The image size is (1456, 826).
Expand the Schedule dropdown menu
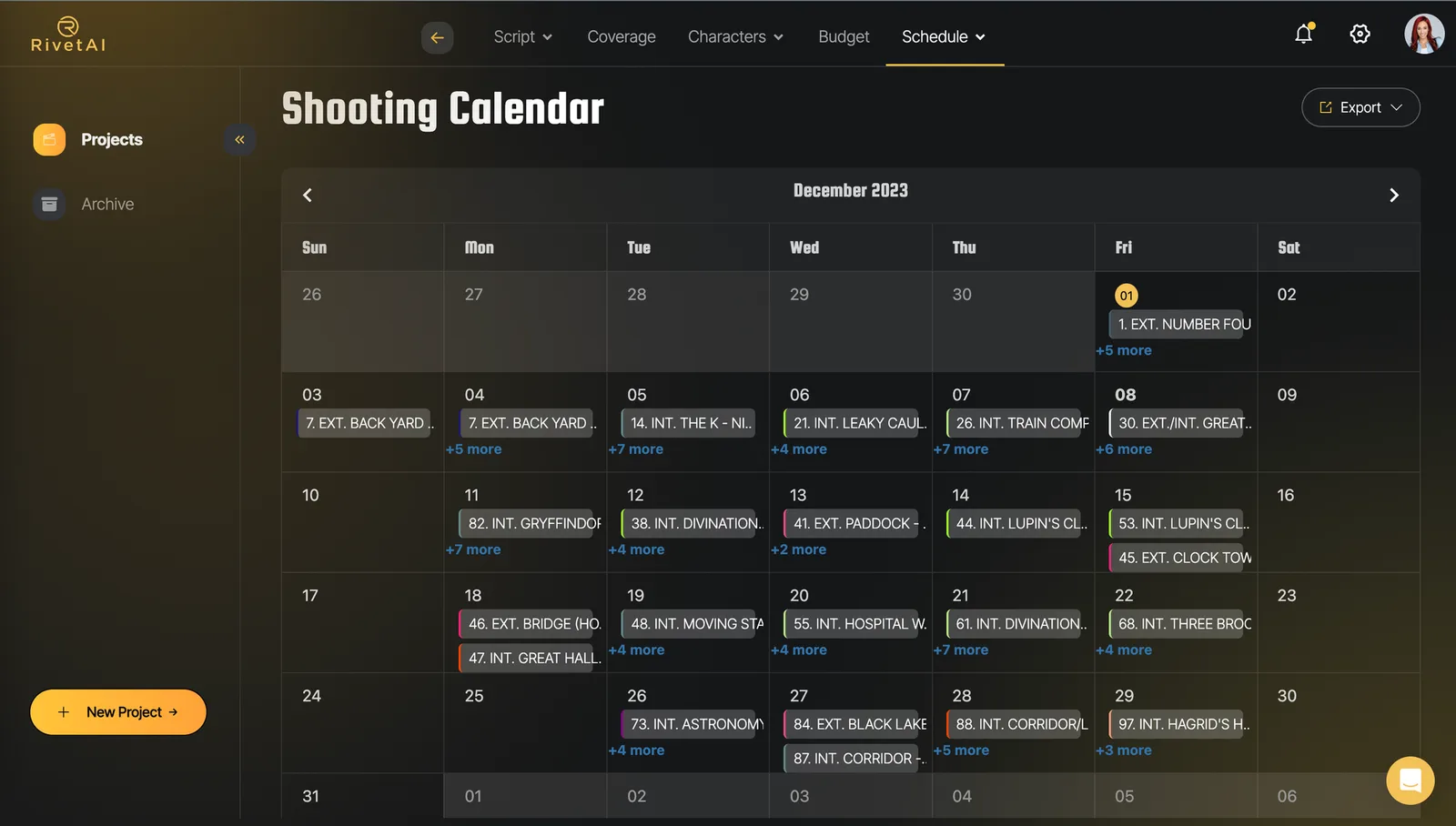pos(944,37)
